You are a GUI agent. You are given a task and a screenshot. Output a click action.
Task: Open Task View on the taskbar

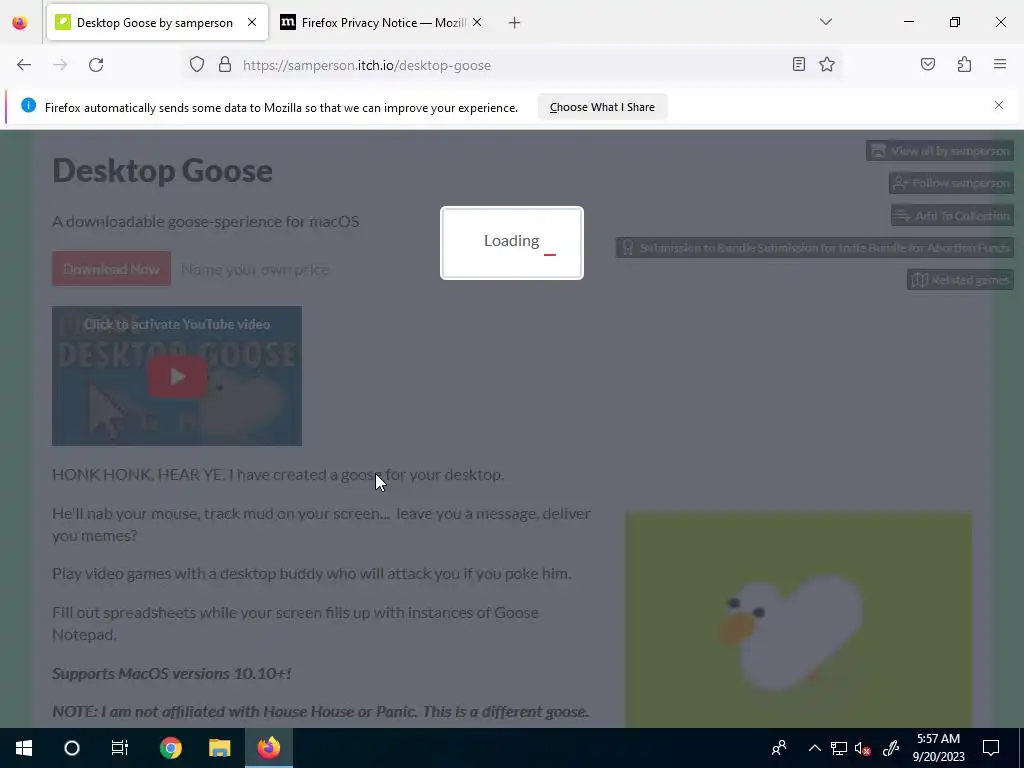pyautogui.click(x=120, y=748)
